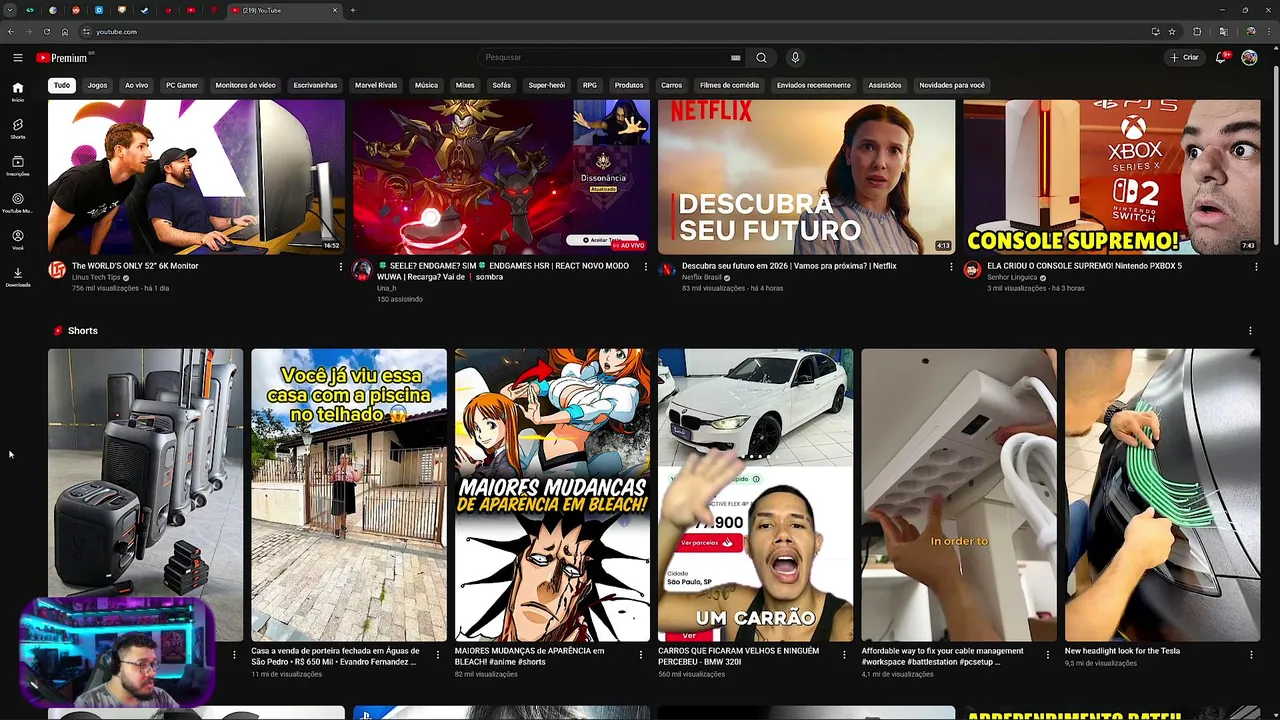Open the 'piscina no telhado' Shorts thumbnail
Viewport: 1280px width, 720px height.
coord(349,495)
